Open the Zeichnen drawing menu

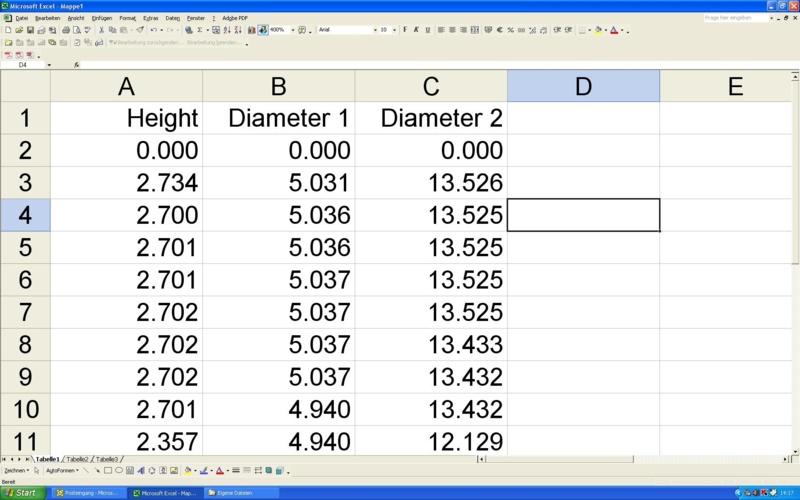16,470
